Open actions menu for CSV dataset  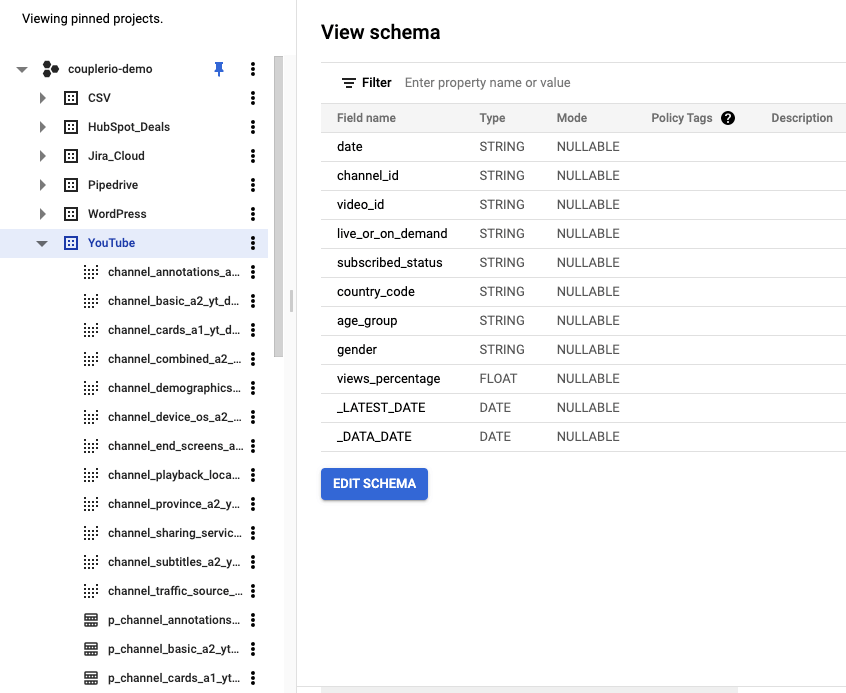pos(253,98)
